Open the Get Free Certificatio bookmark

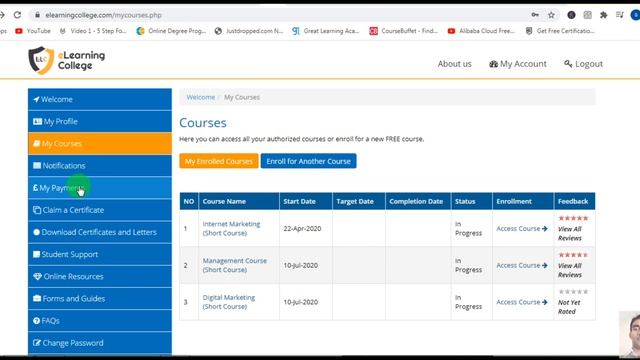[x=560, y=31]
